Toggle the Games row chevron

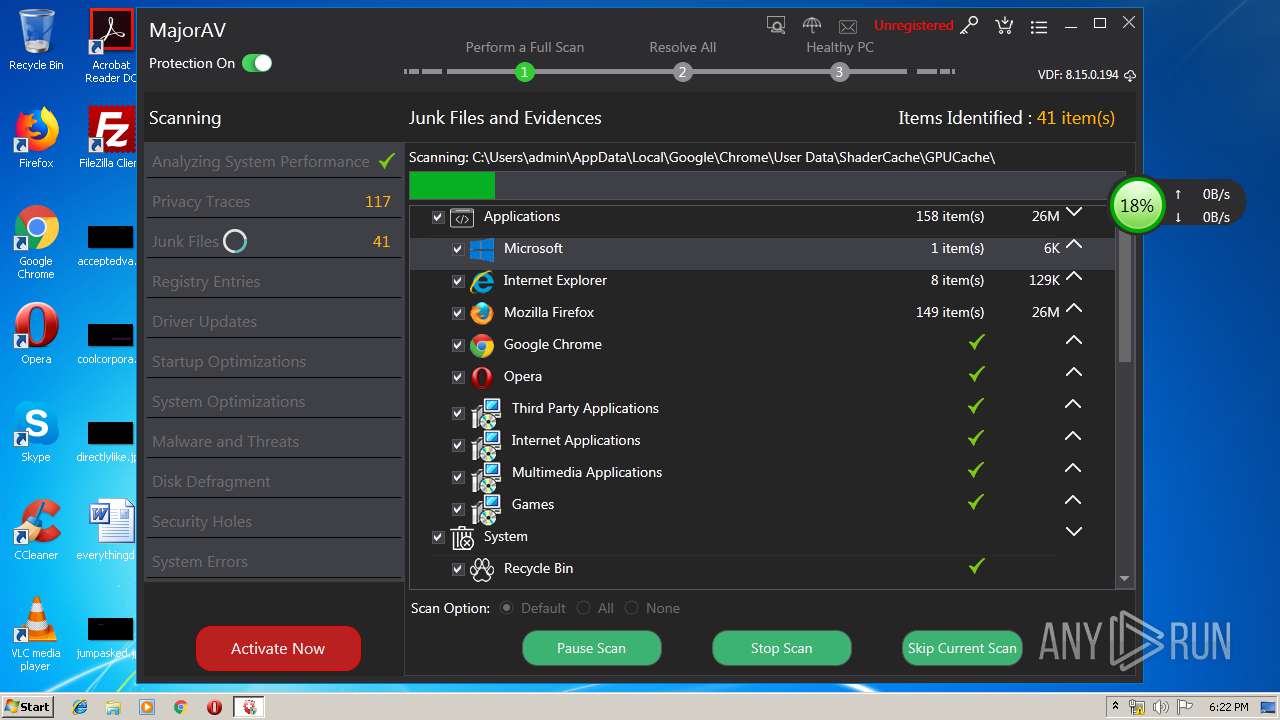(1074, 500)
